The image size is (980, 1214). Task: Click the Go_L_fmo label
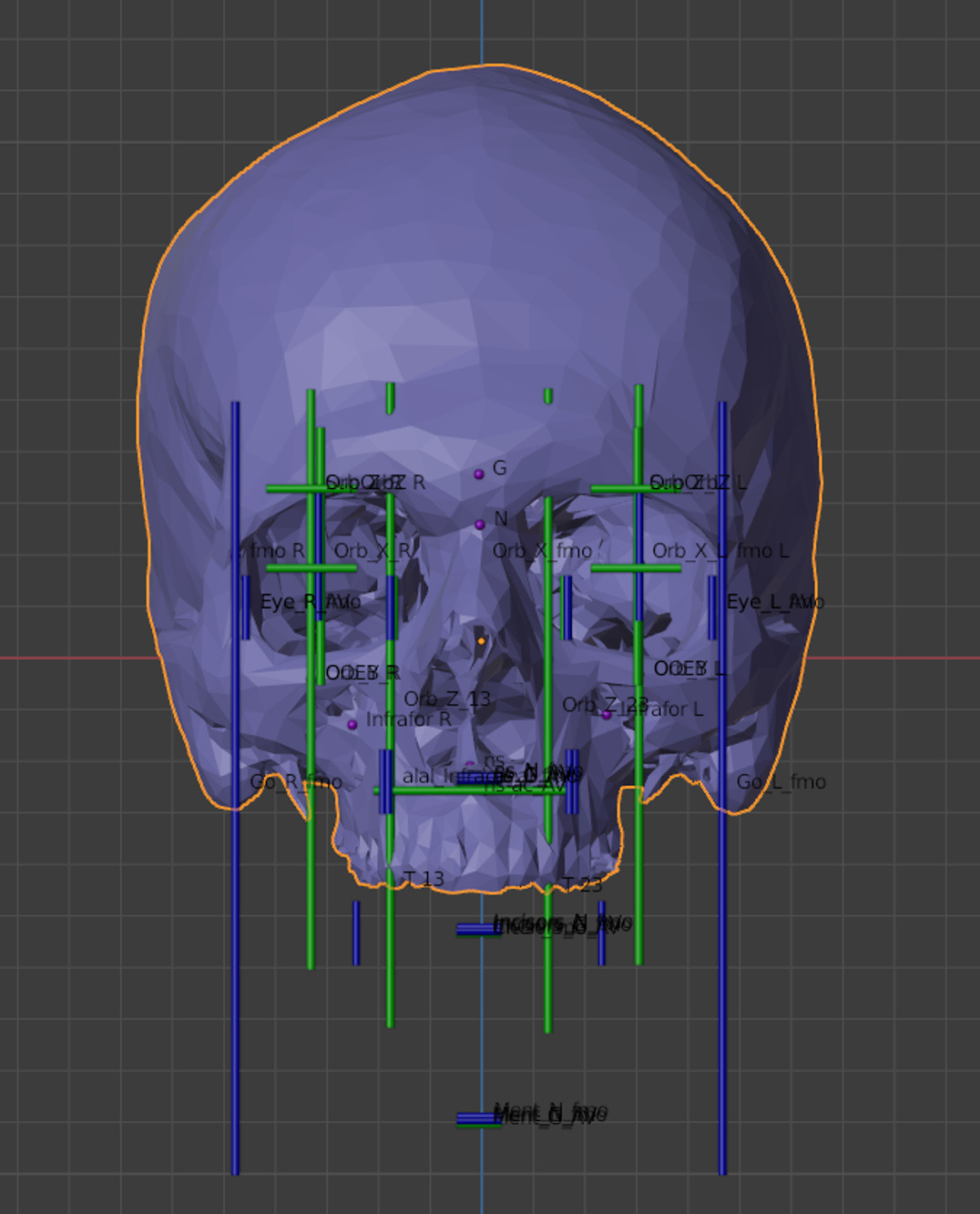781,782
